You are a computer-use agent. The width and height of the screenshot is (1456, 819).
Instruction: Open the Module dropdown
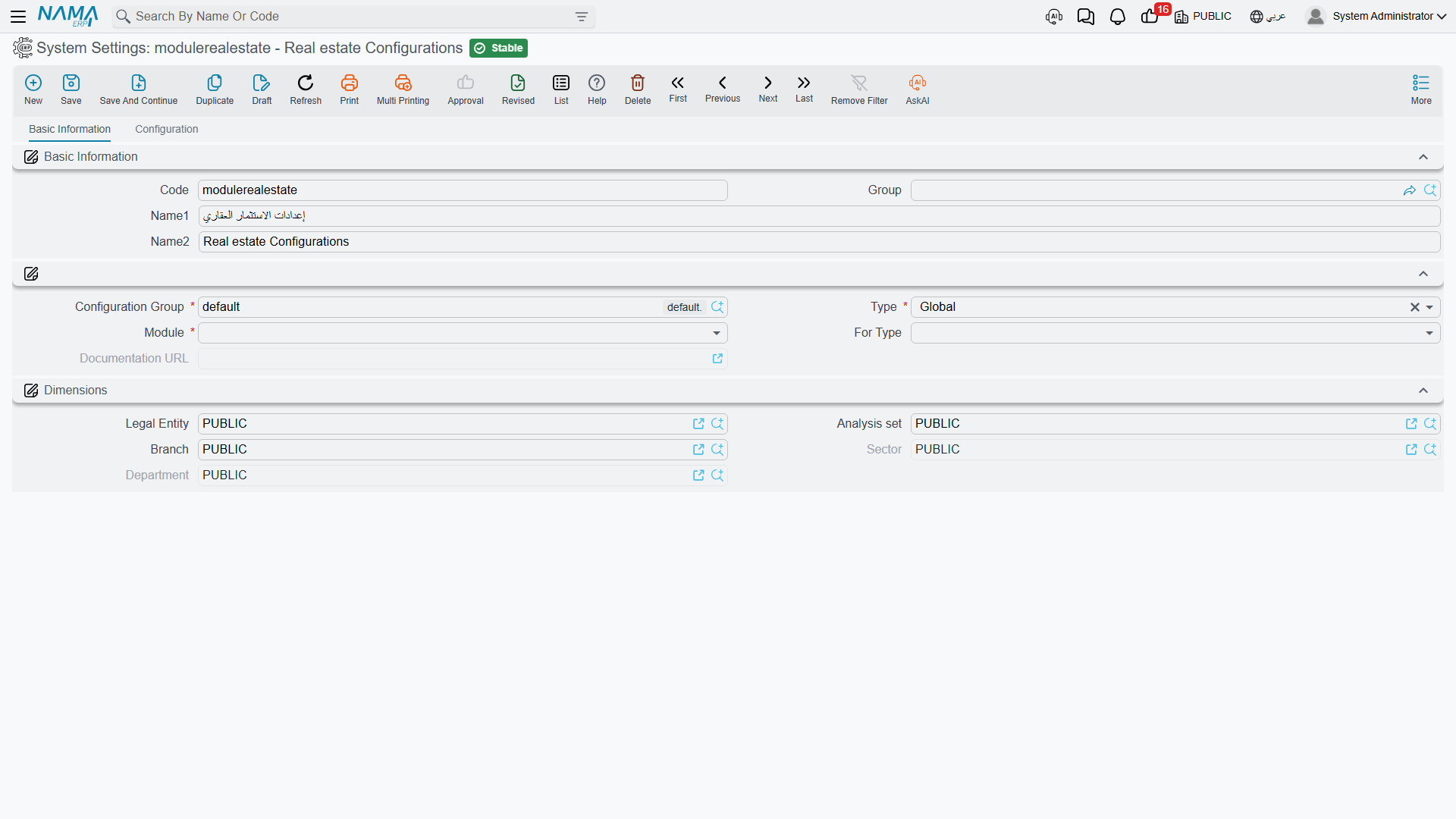point(717,333)
